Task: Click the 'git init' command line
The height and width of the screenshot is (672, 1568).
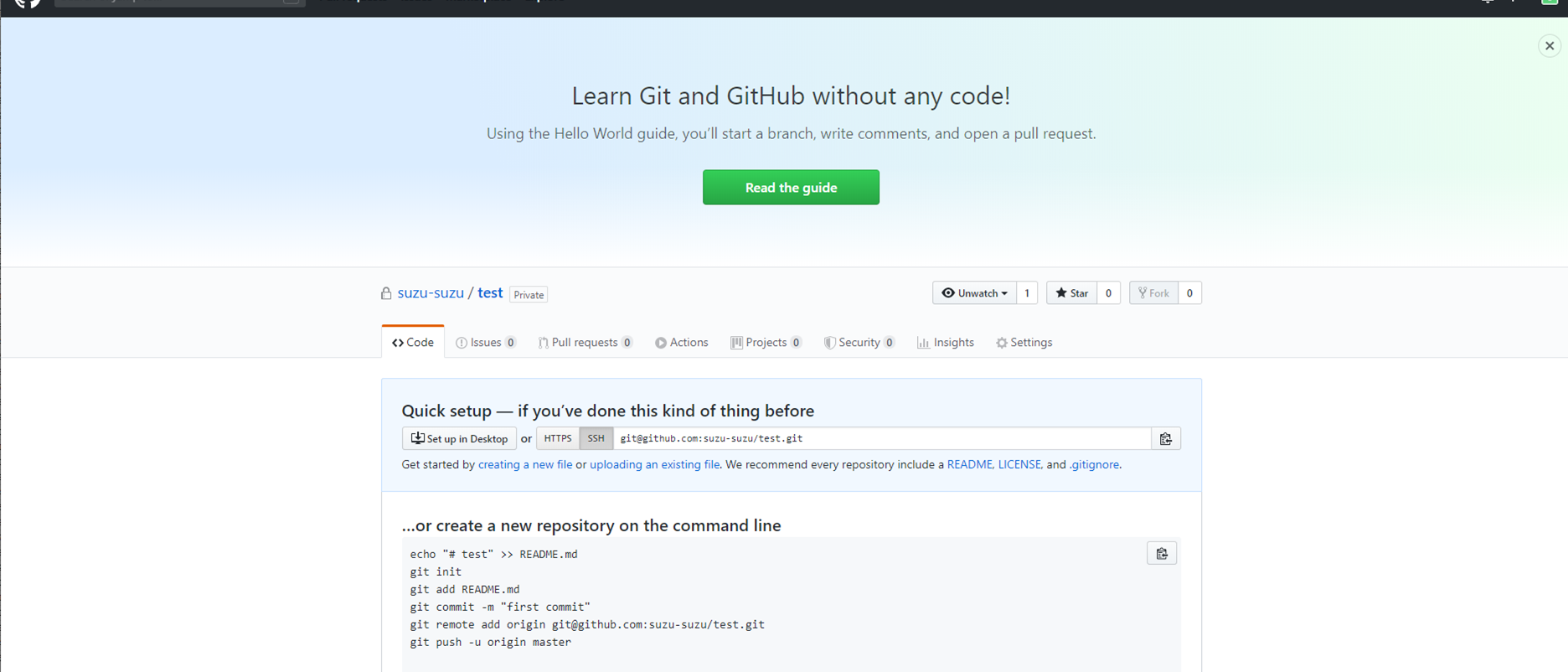Action: (436, 571)
